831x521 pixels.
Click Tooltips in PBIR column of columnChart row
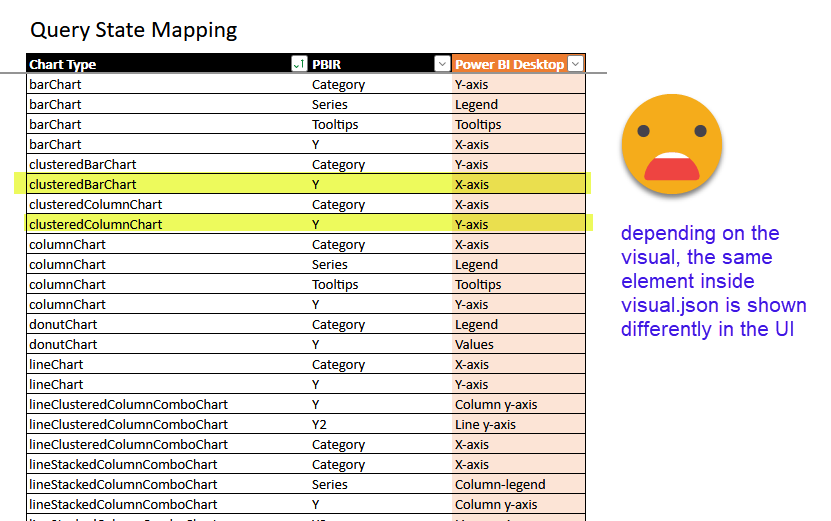pyautogui.click(x=335, y=284)
